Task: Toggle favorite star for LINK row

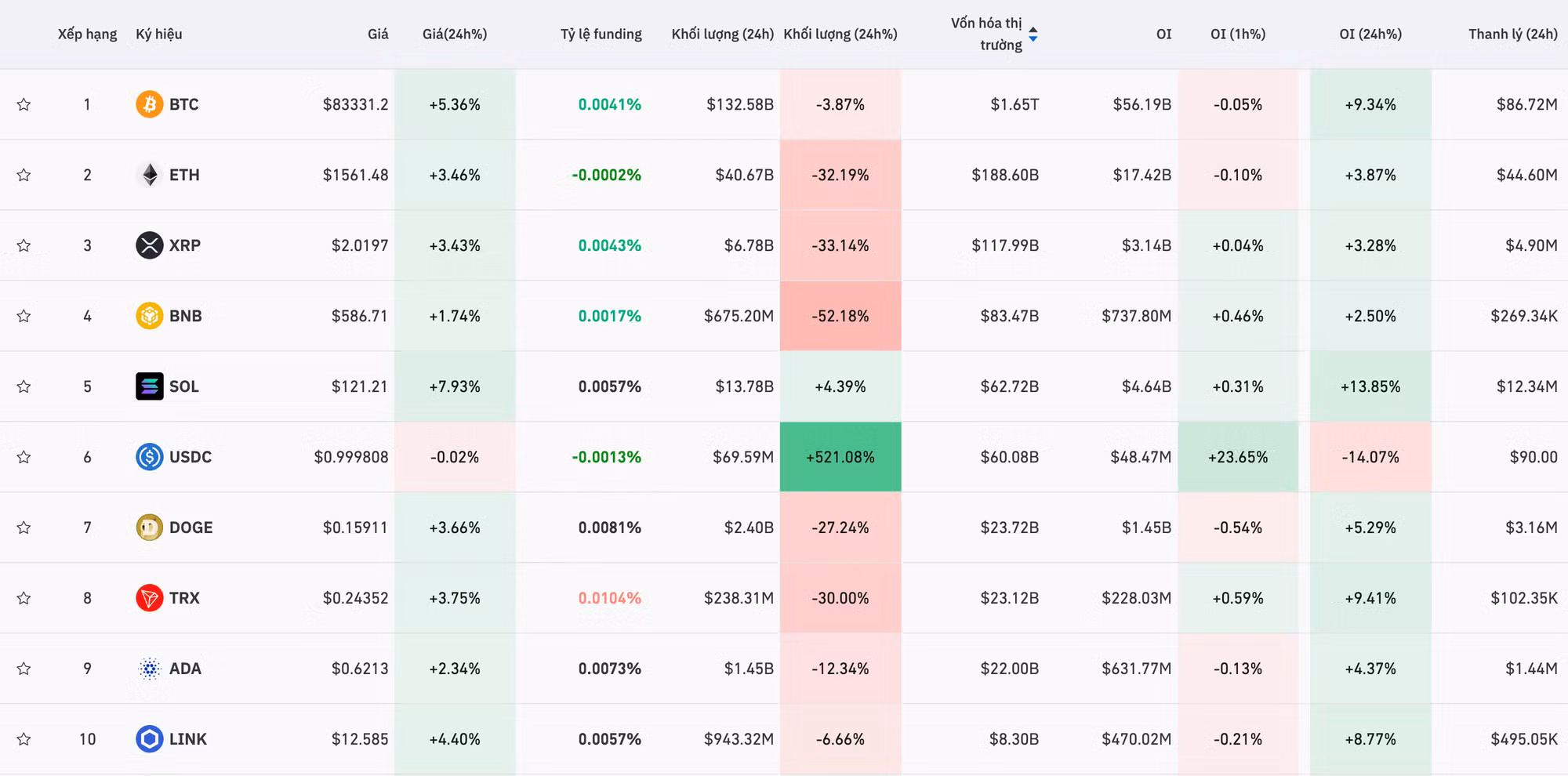Action: point(24,739)
